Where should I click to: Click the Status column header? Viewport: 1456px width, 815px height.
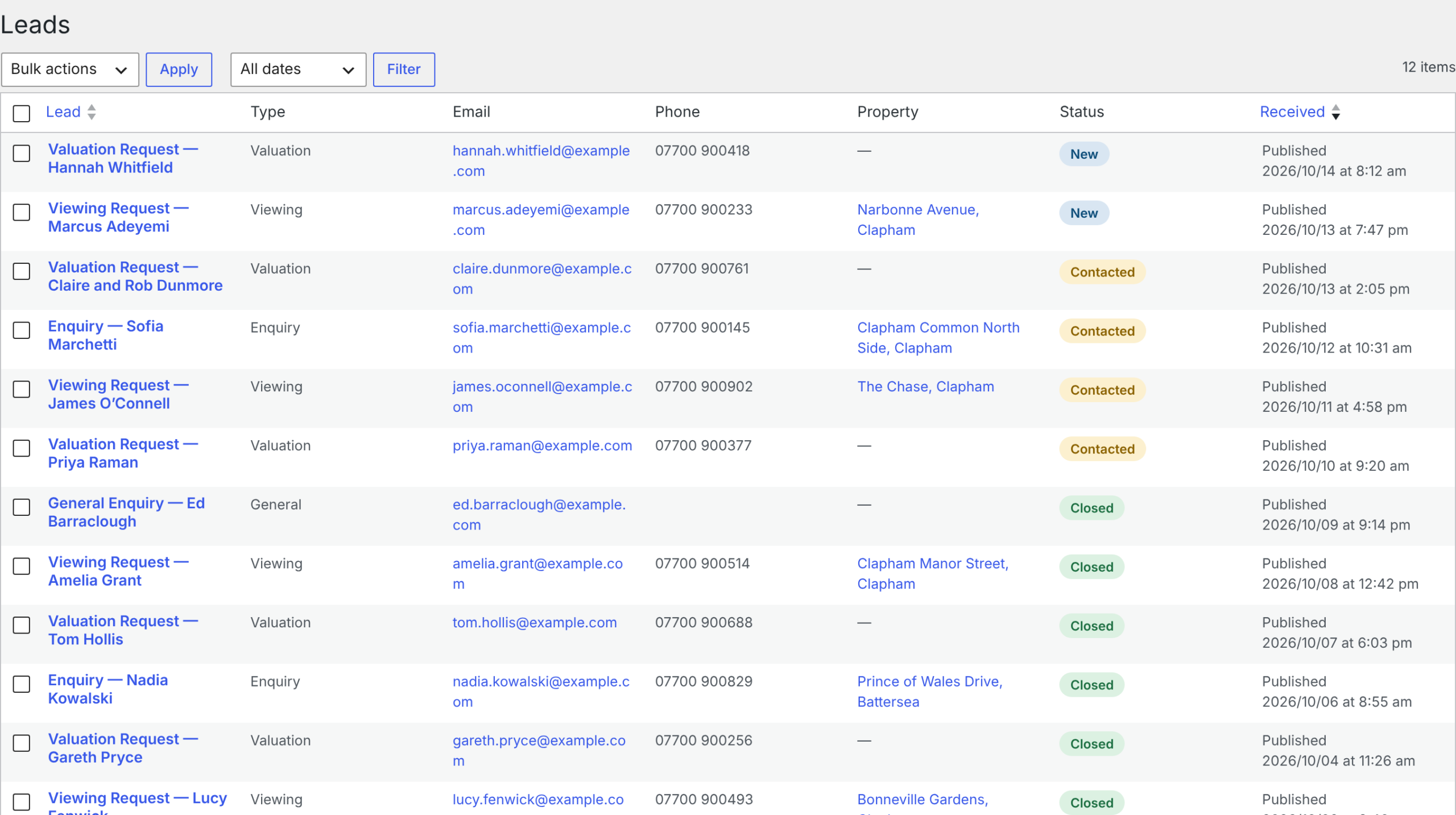[1081, 112]
